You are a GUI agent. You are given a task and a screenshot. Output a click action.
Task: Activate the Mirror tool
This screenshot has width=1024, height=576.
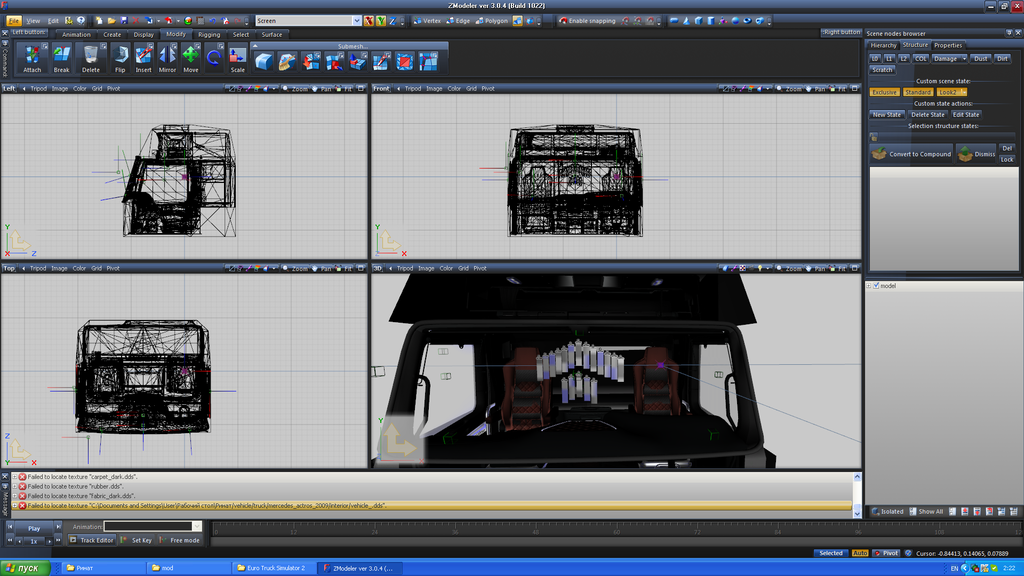pyautogui.click(x=167, y=56)
